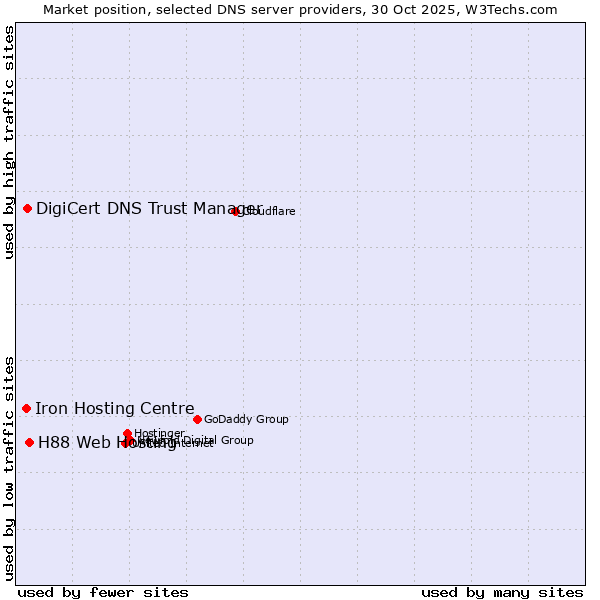The height and width of the screenshot is (600, 600).
Task: Click W3Techs.com in the chart title
Action: coord(515,9)
